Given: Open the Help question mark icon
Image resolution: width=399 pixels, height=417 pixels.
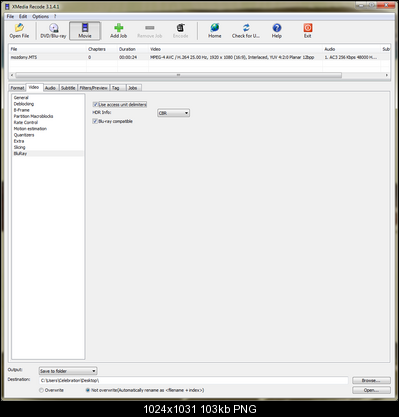Looking at the screenshot, I should click(276, 28).
